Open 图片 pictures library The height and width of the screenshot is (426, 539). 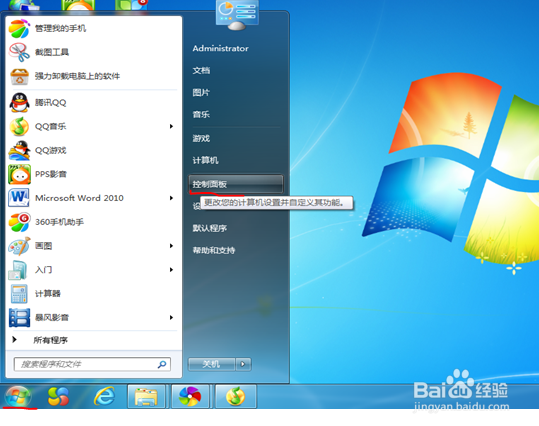coord(201,92)
